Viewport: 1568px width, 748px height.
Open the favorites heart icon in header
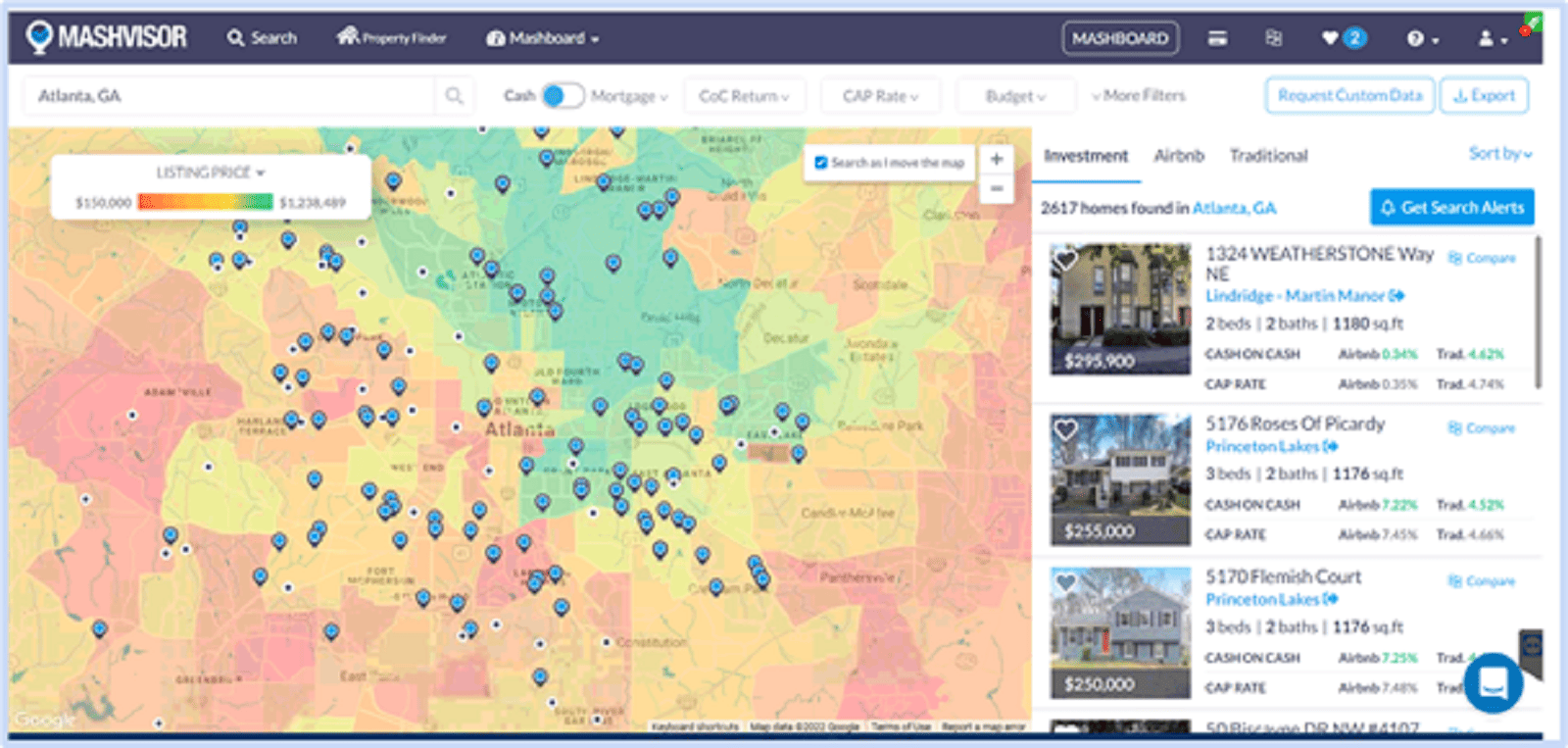click(1330, 38)
